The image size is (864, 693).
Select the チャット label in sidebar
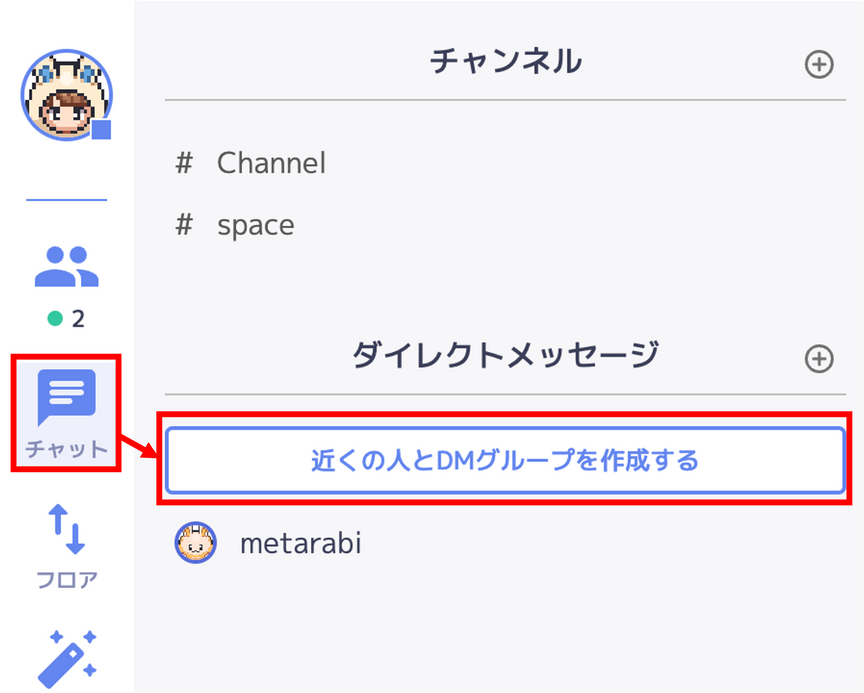pyautogui.click(x=67, y=449)
